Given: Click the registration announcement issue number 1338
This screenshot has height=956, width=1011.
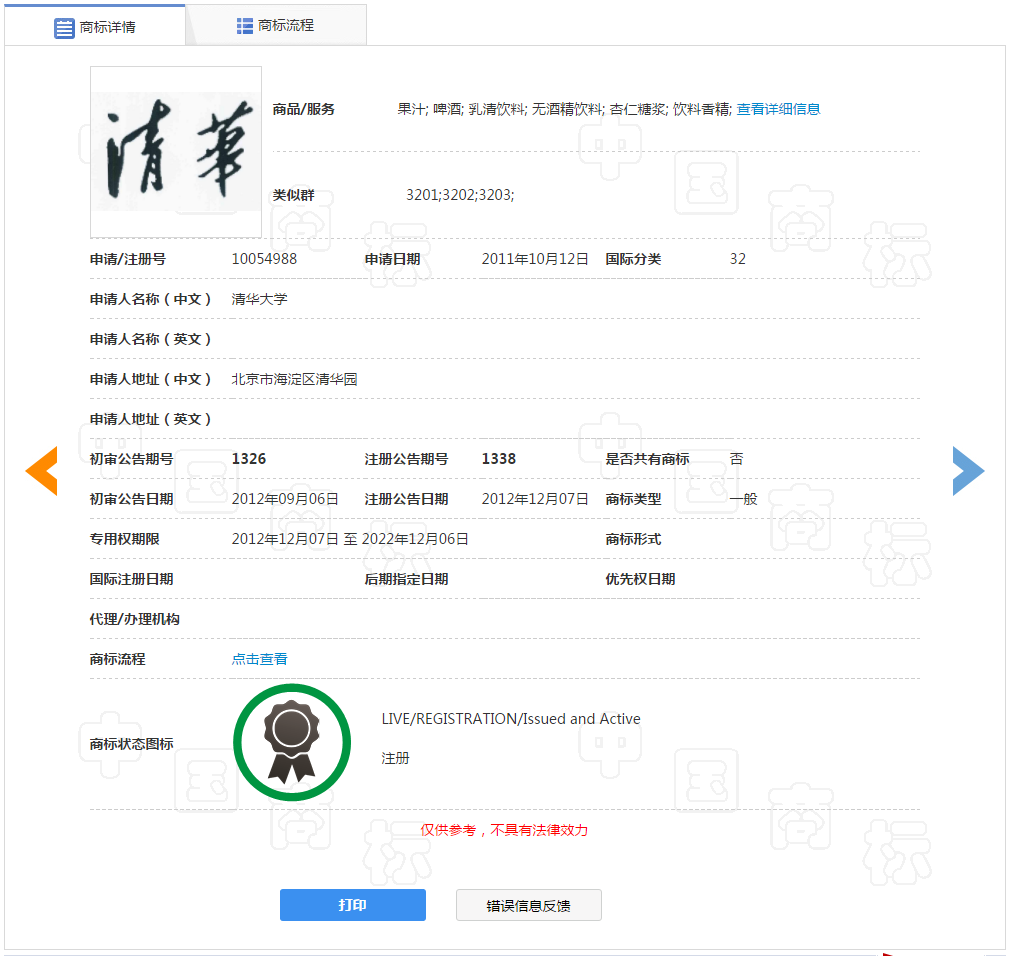Looking at the screenshot, I should [x=499, y=459].
